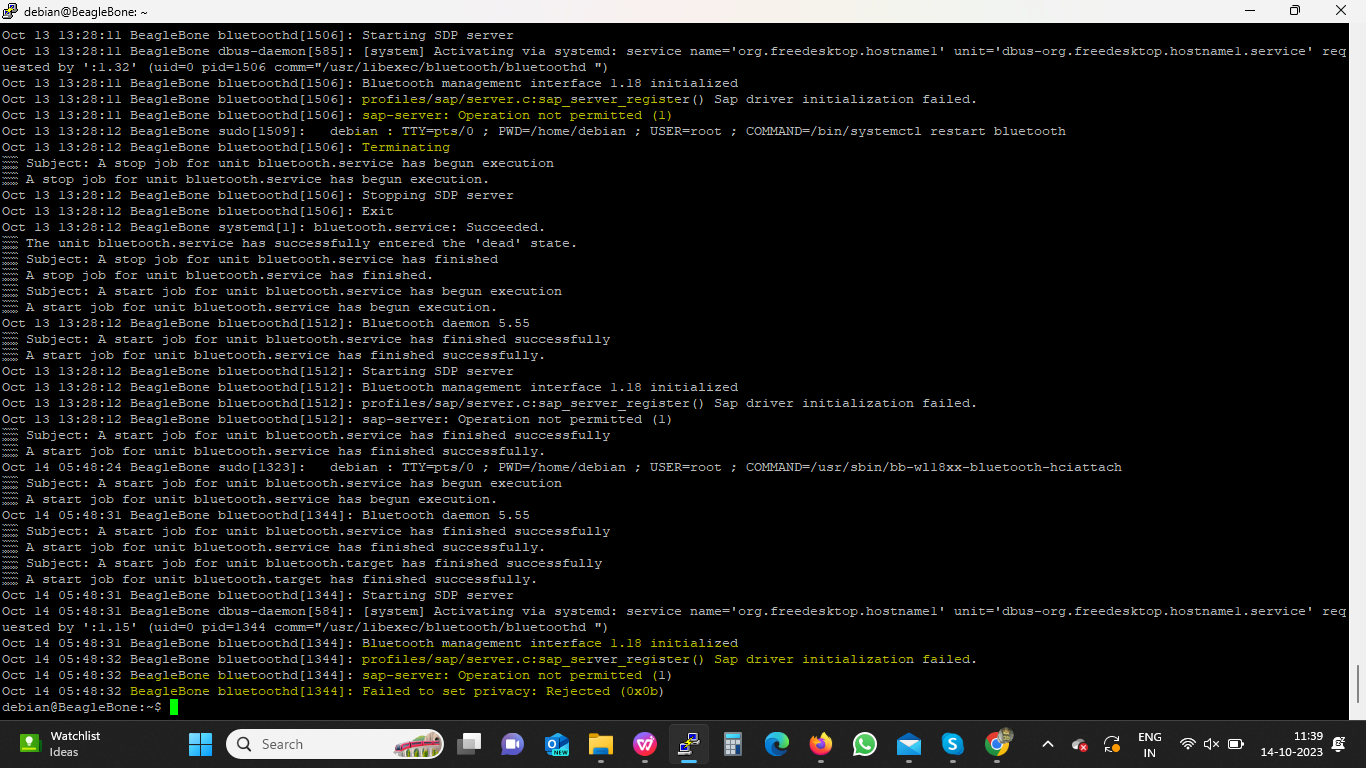Image resolution: width=1366 pixels, height=768 pixels.
Task: Click 'bluetoothd[1506]: Stopping SDP server' line
Action: 258,195
